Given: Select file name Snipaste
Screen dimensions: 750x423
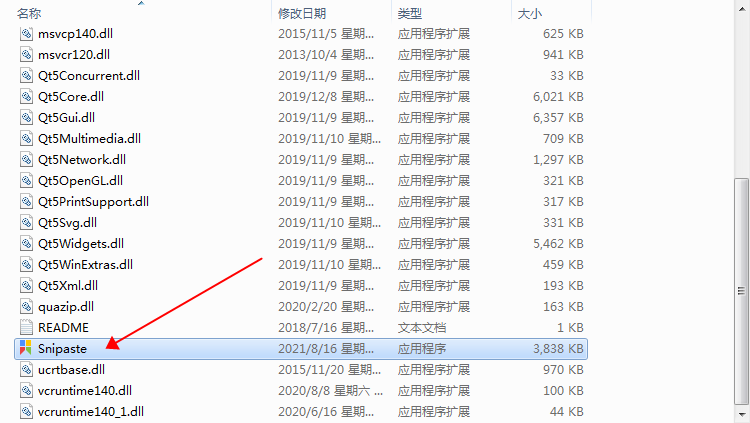Looking at the screenshot, I should tap(63, 349).
